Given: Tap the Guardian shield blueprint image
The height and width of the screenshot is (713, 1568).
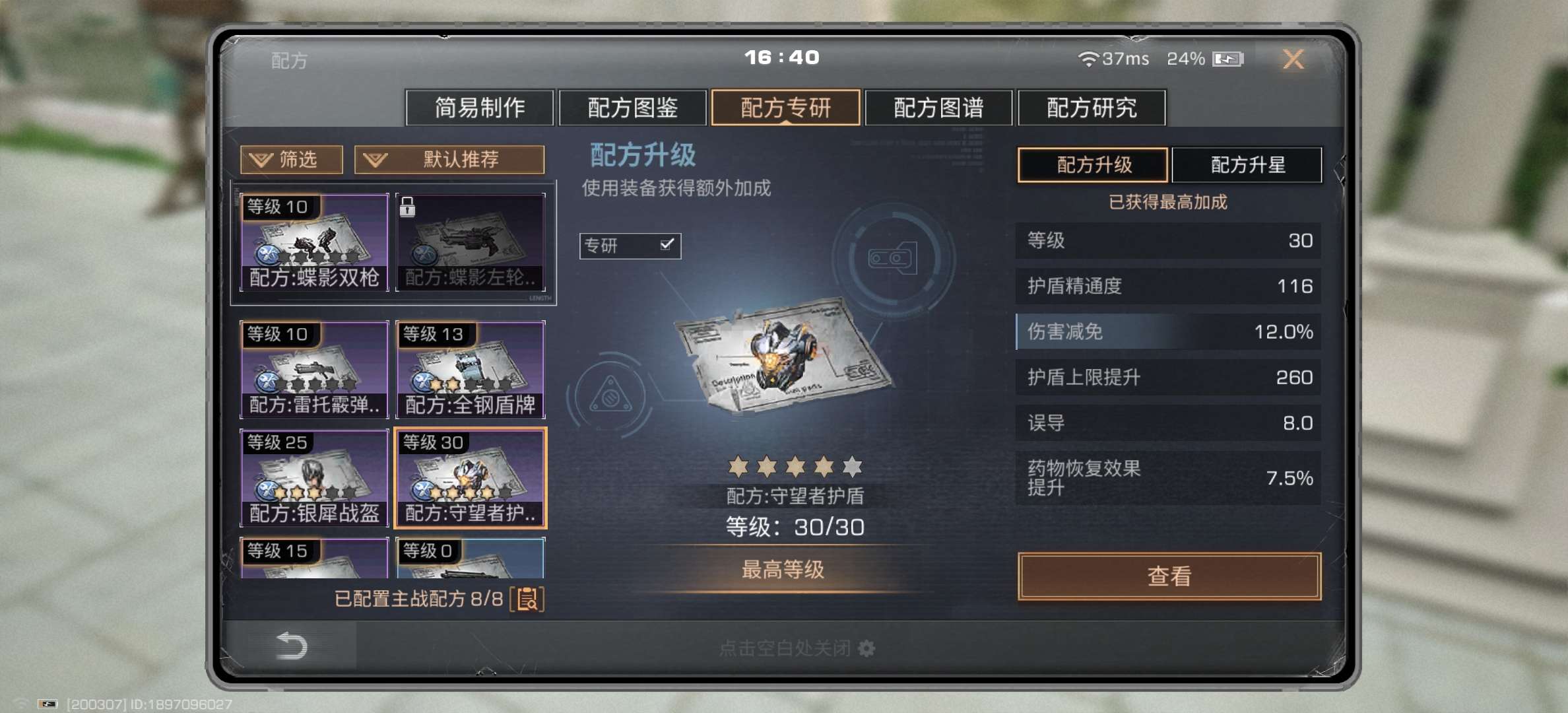Looking at the screenshot, I should [x=783, y=358].
